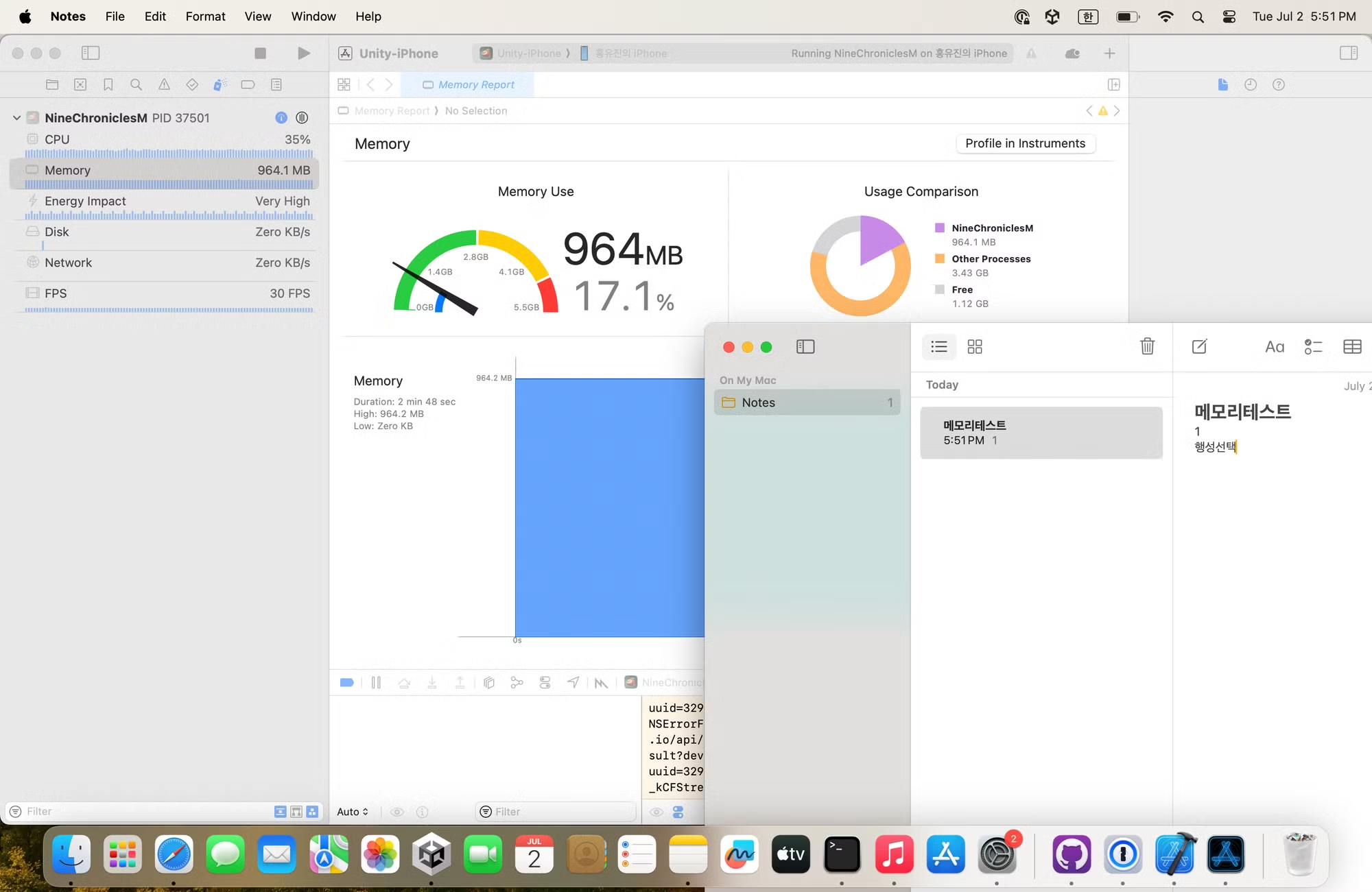This screenshot has height=892, width=1372.
Task: Click the previous navigation arrow
Action: click(x=369, y=84)
